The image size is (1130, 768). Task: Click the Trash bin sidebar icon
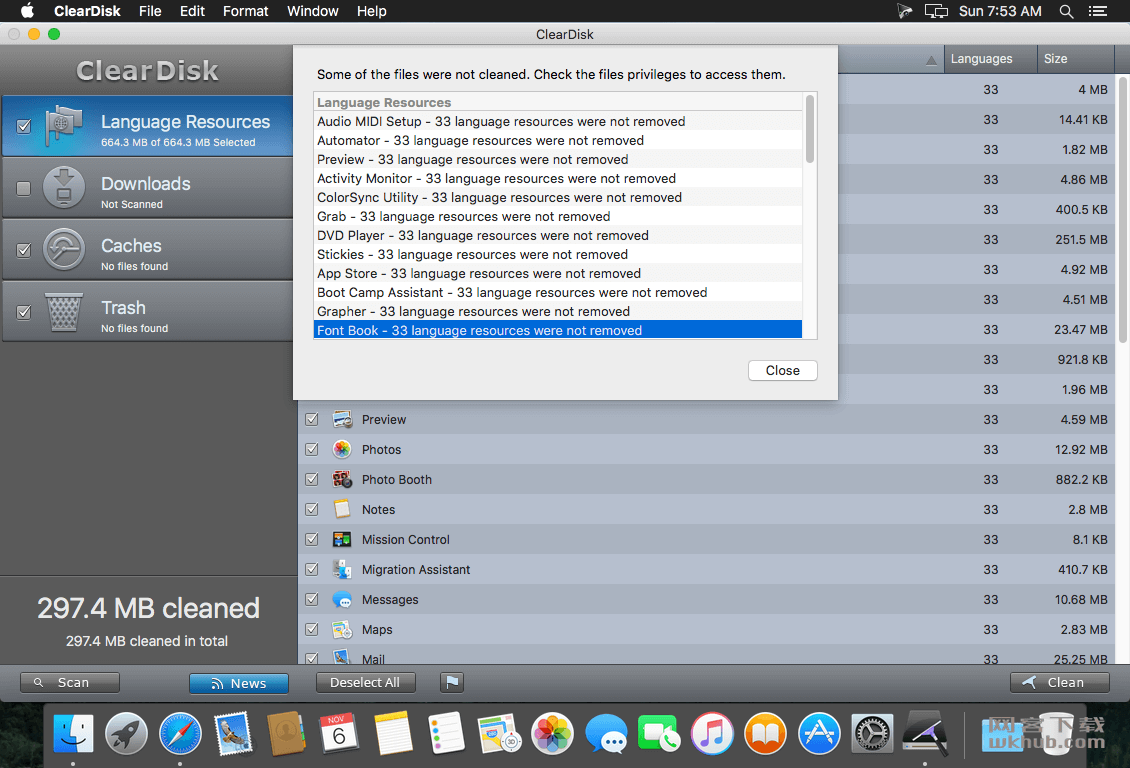point(63,311)
